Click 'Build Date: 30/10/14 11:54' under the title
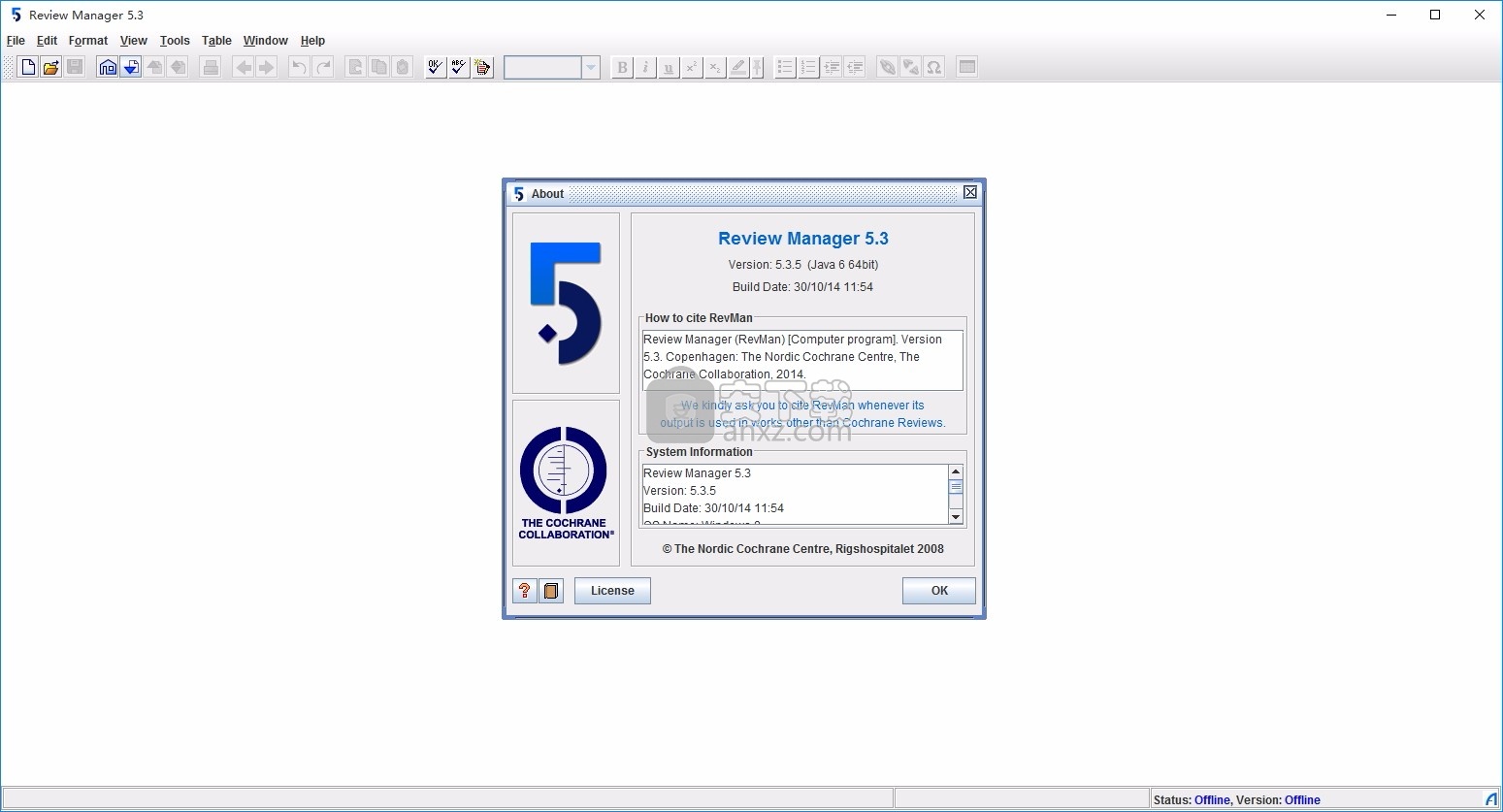Screen dimensions: 1503x812 point(803,287)
